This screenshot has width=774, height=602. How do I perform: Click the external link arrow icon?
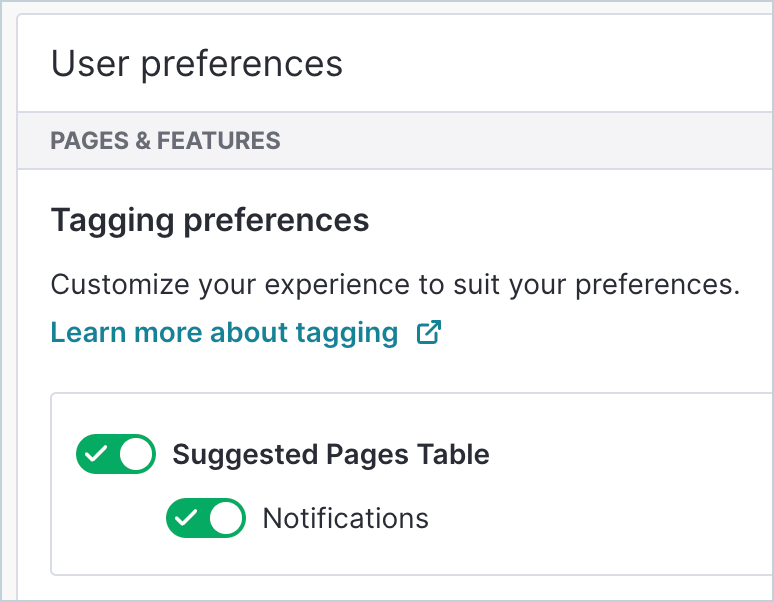click(x=429, y=332)
